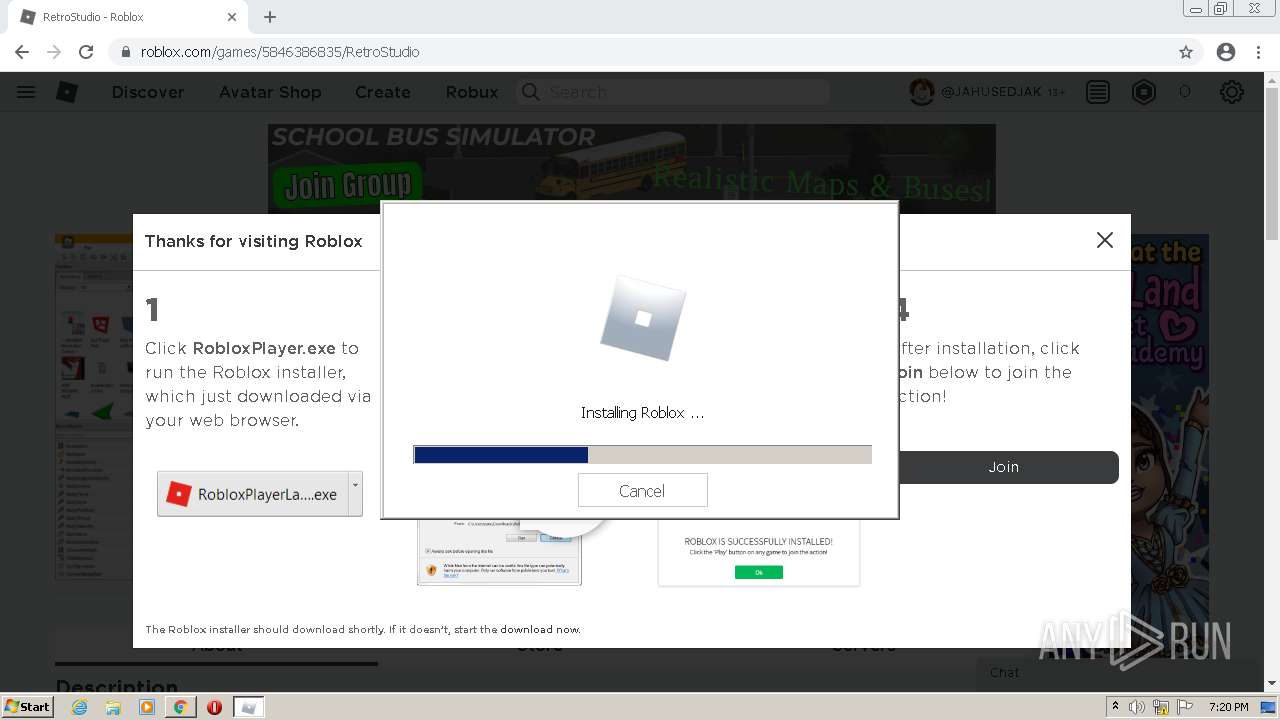
Task: Click the browser address bar URL
Action: tap(280, 52)
